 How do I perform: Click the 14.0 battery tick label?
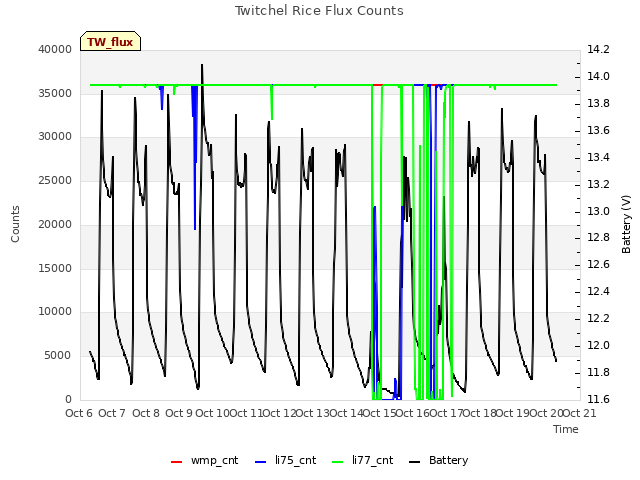[598, 76]
